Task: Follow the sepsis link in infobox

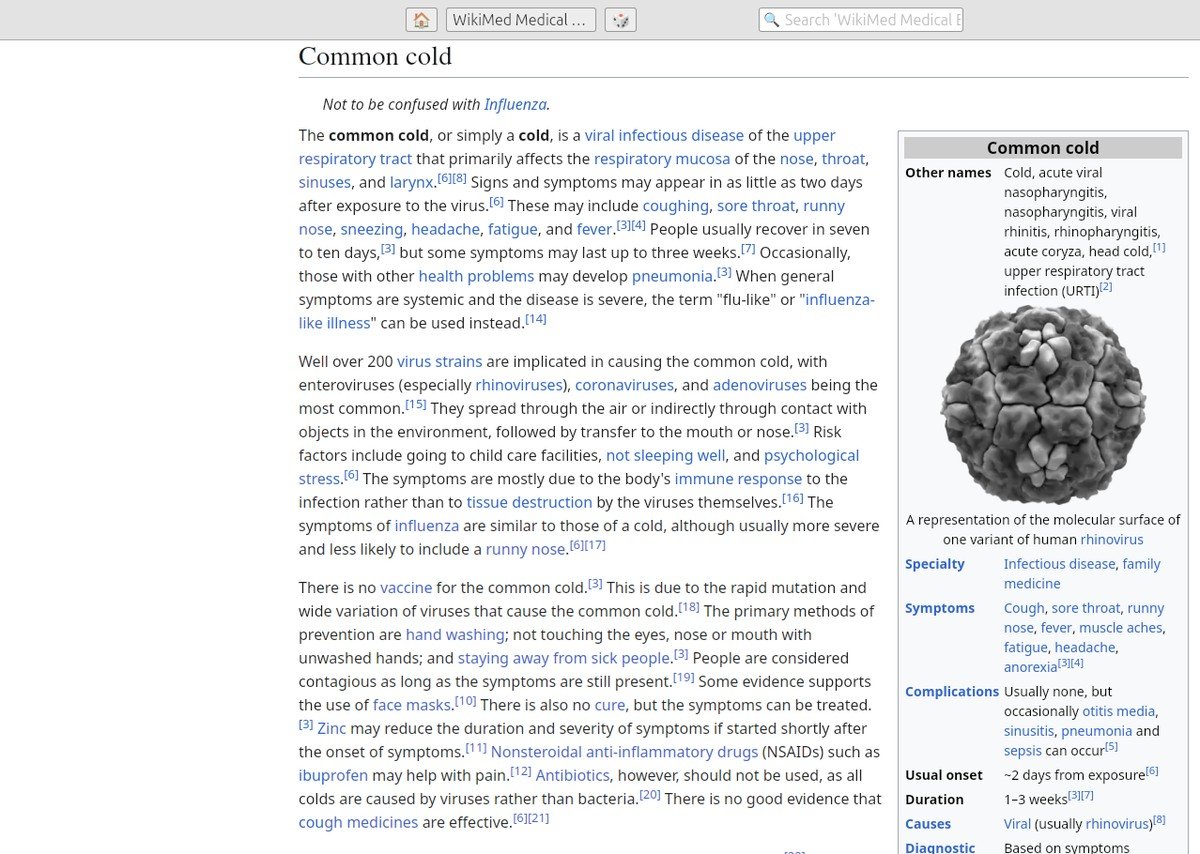Action: click(1022, 750)
